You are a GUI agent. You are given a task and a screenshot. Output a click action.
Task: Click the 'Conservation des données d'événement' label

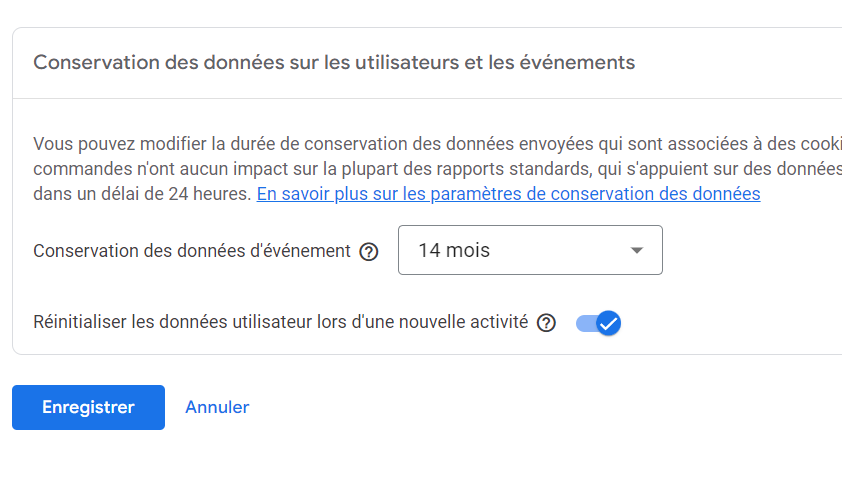coord(192,251)
